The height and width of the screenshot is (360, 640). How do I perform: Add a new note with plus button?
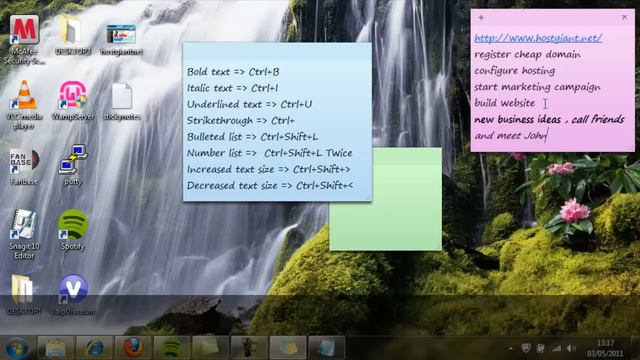click(x=481, y=18)
